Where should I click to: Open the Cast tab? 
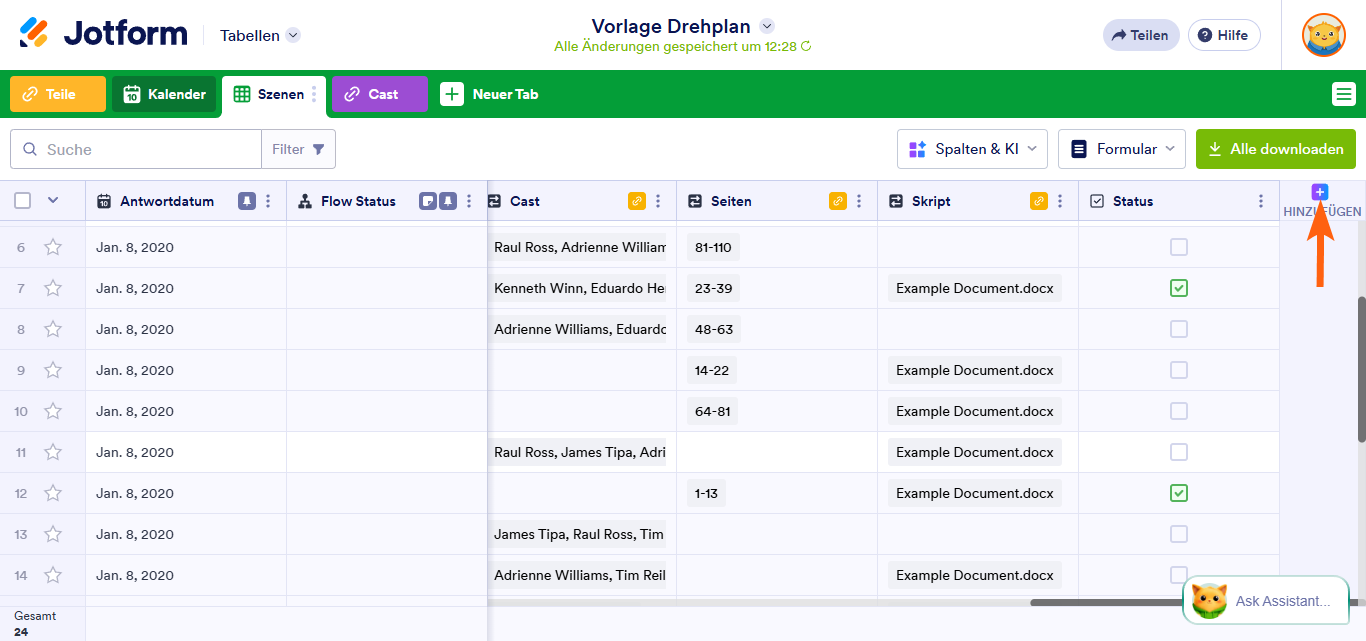point(379,94)
